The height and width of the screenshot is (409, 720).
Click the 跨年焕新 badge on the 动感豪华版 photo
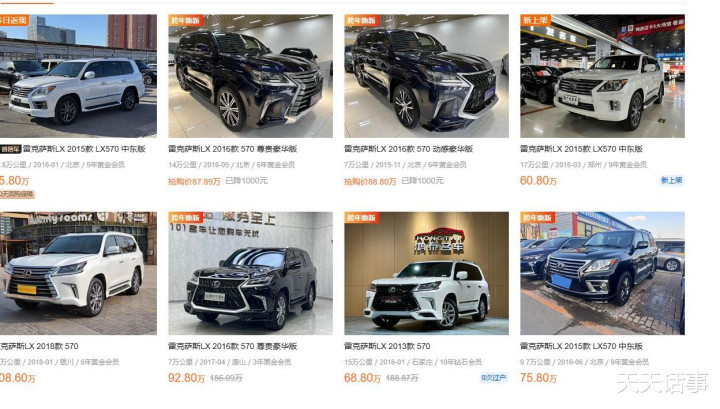(361, 20)
